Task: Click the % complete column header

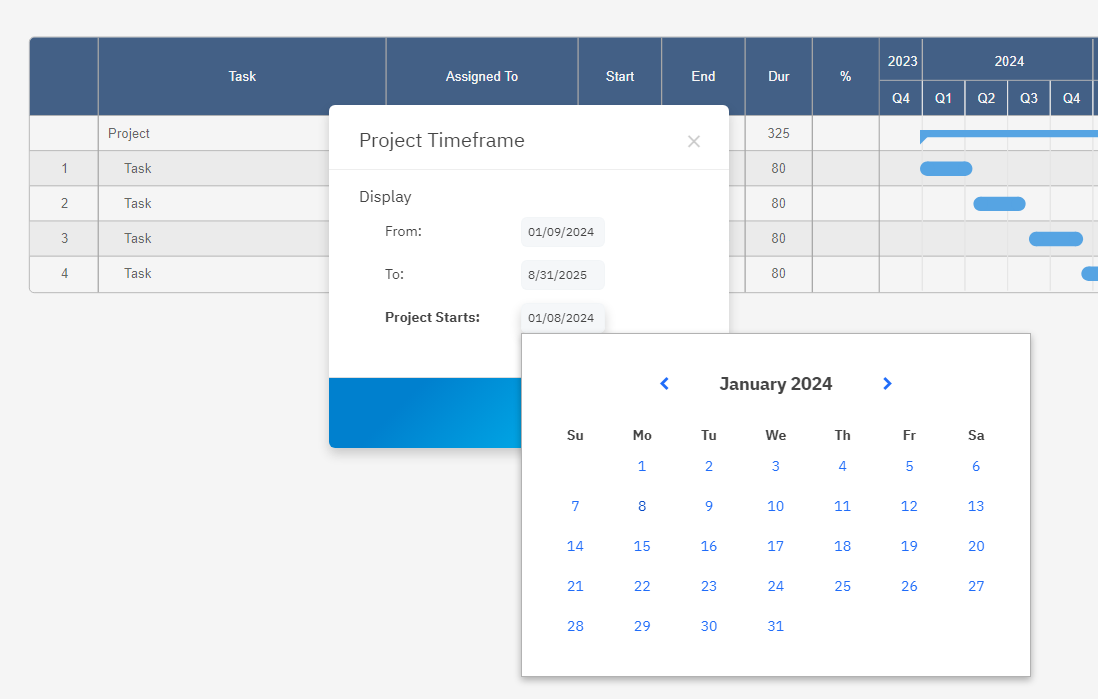Action: 845,76
